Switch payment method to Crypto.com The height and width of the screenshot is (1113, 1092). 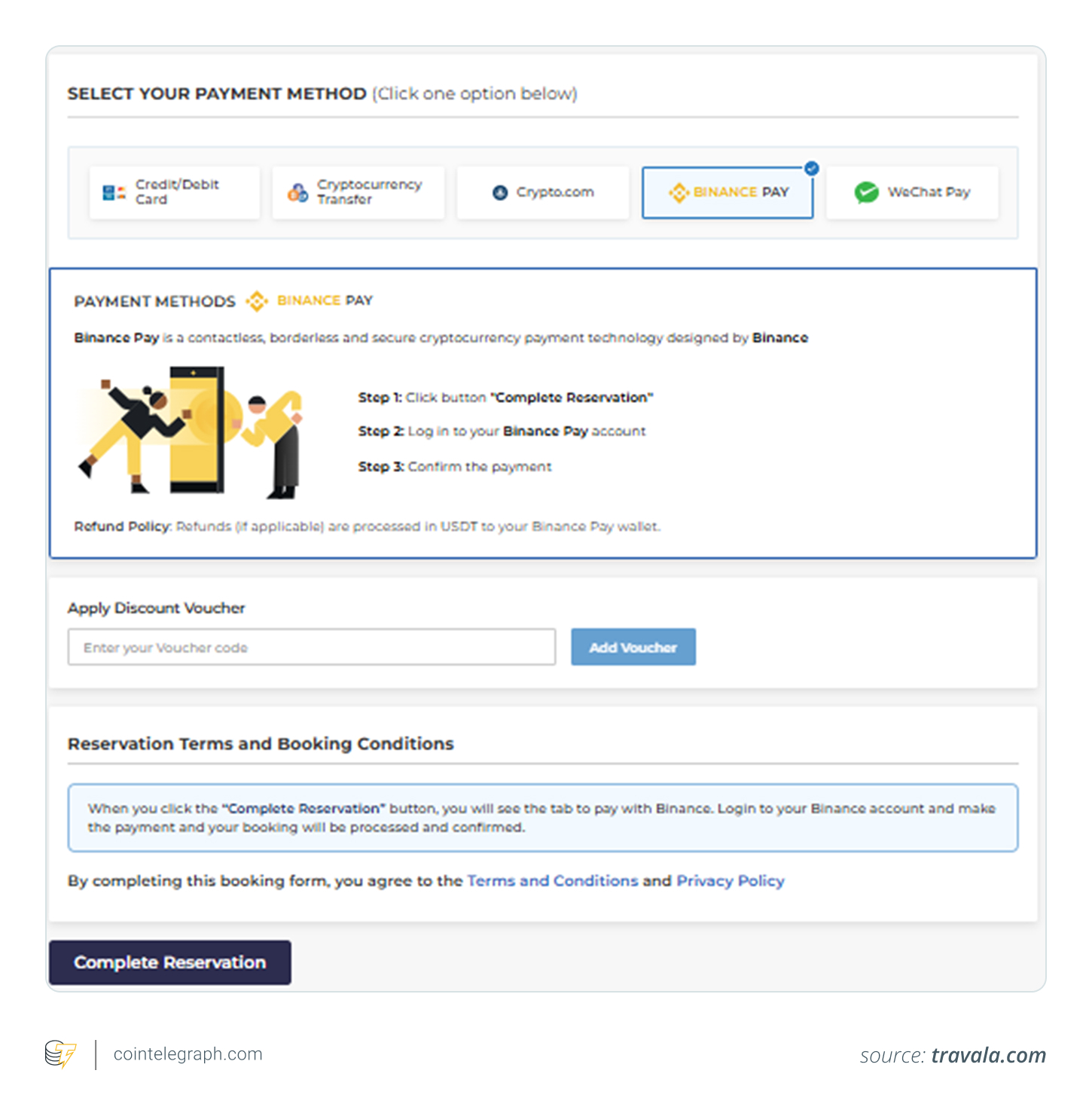pos(542,193)
